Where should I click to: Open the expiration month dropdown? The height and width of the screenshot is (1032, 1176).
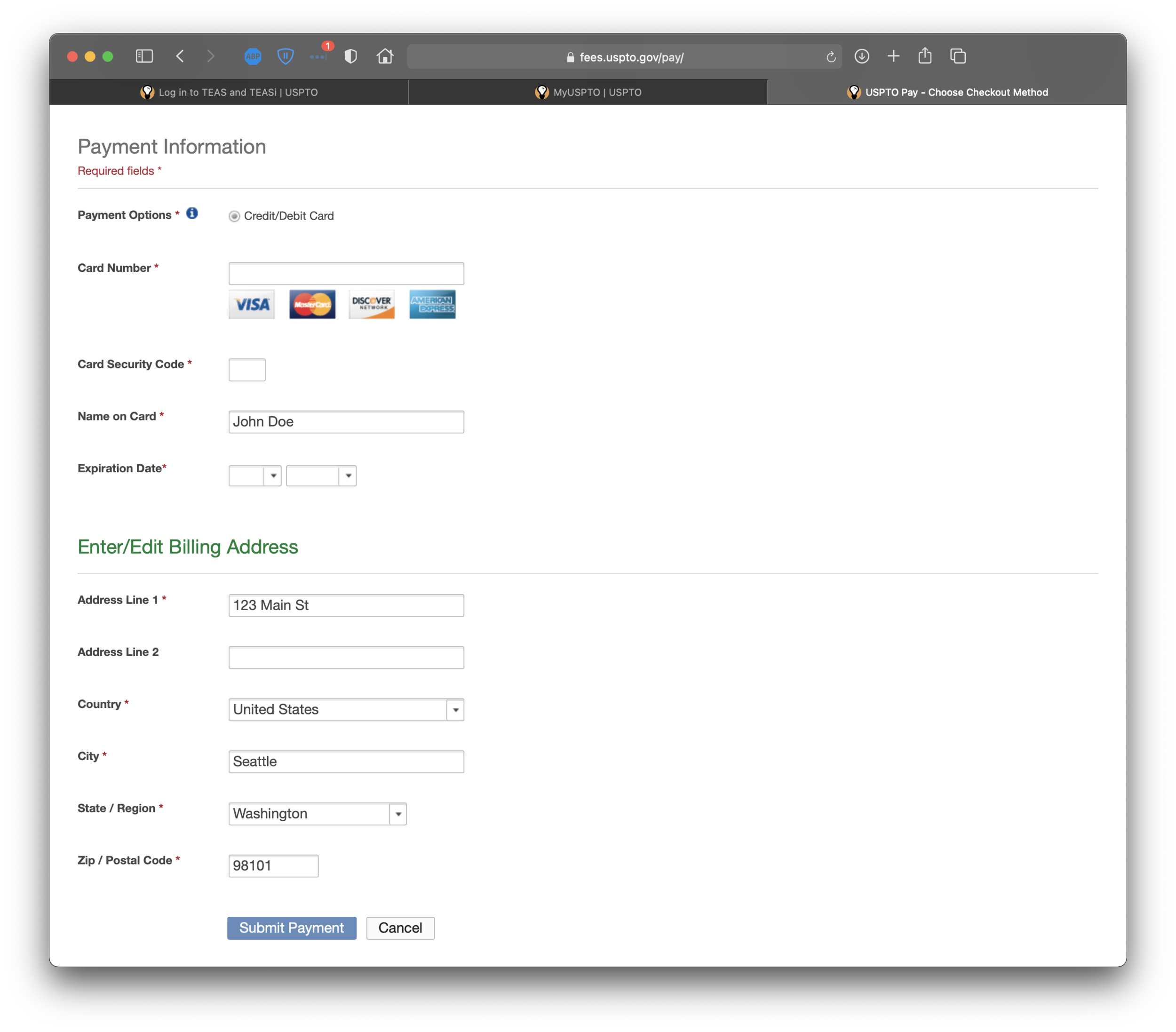[255, 476]
